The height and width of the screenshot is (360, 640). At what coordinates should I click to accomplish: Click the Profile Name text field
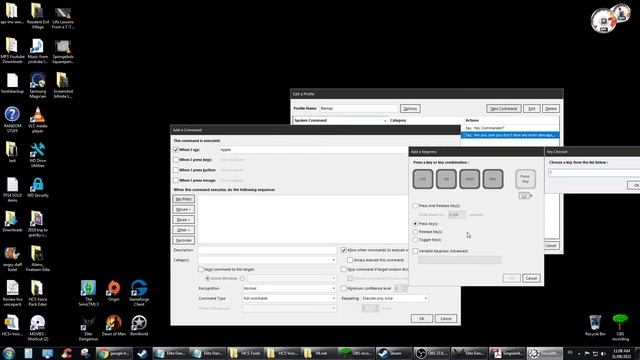(x=358, y=109)
